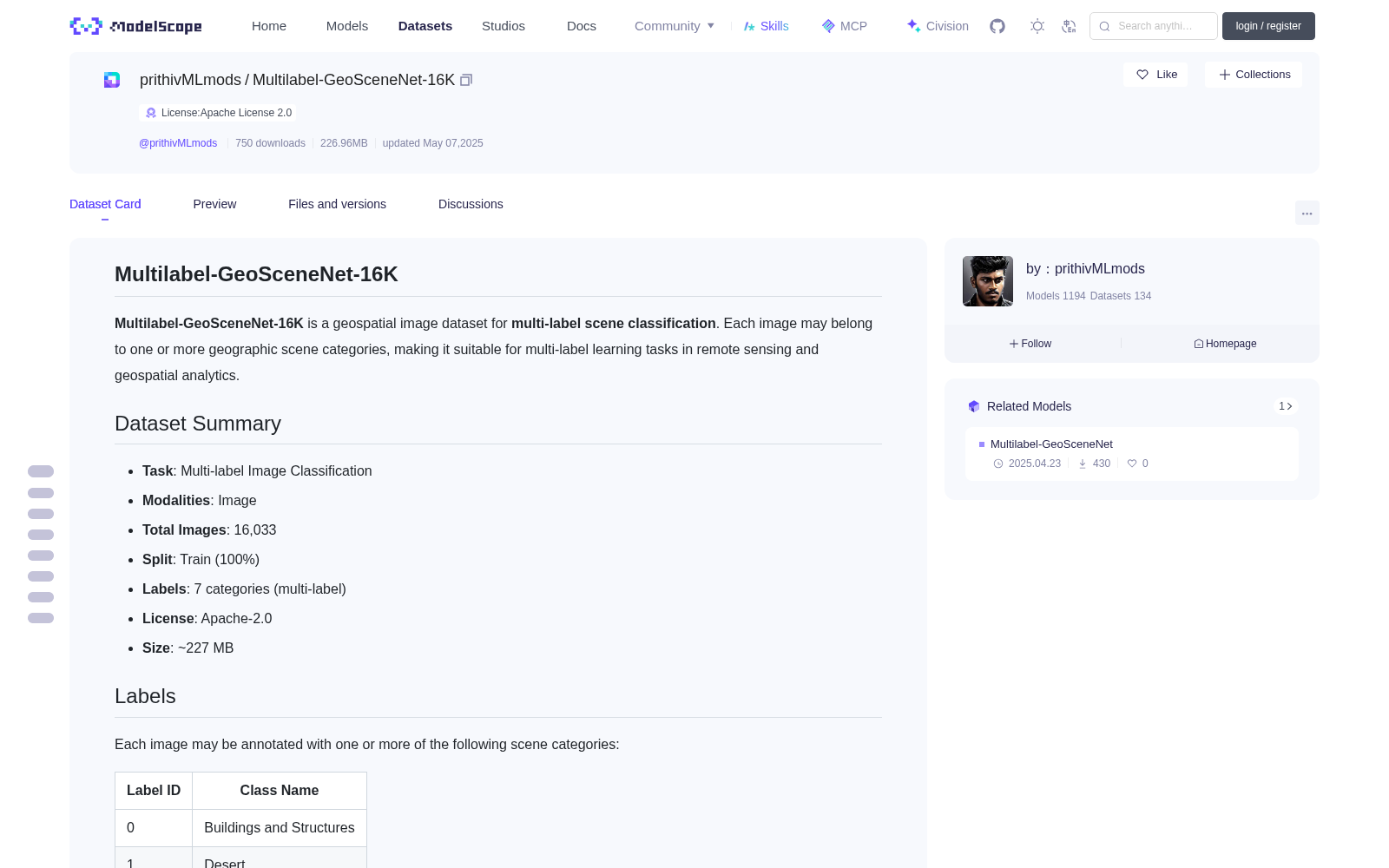
Task: Click the author's Datasets 134 count
Action: click(x=1121, y=296)
